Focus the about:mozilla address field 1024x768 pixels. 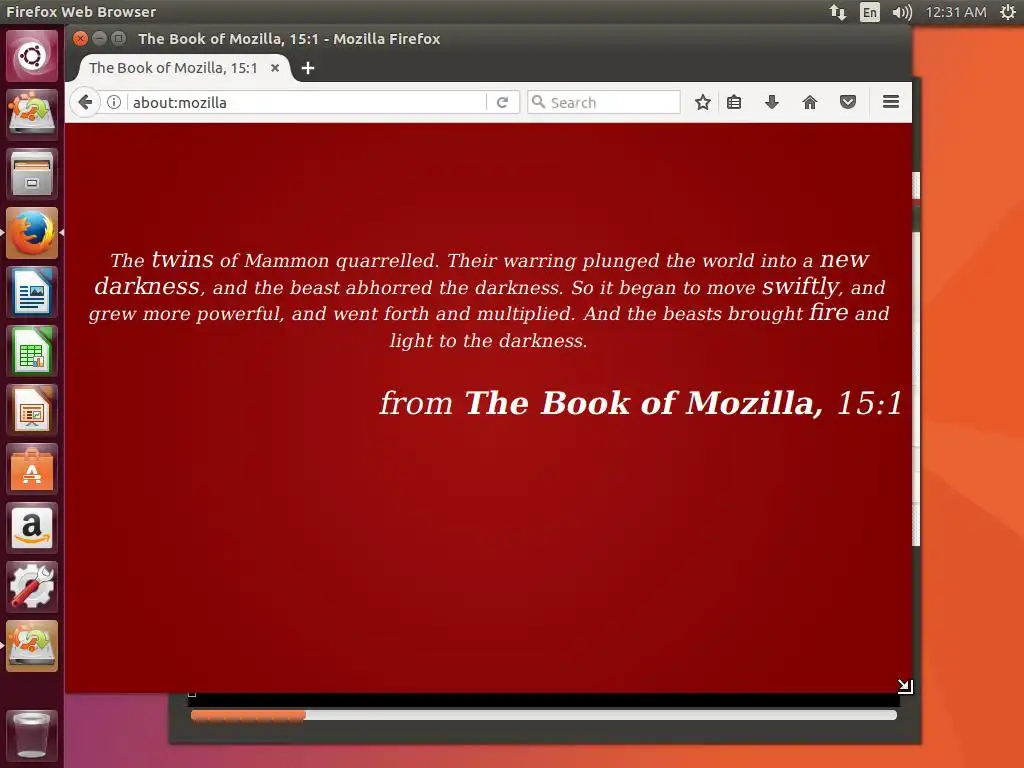coord(308,103)
